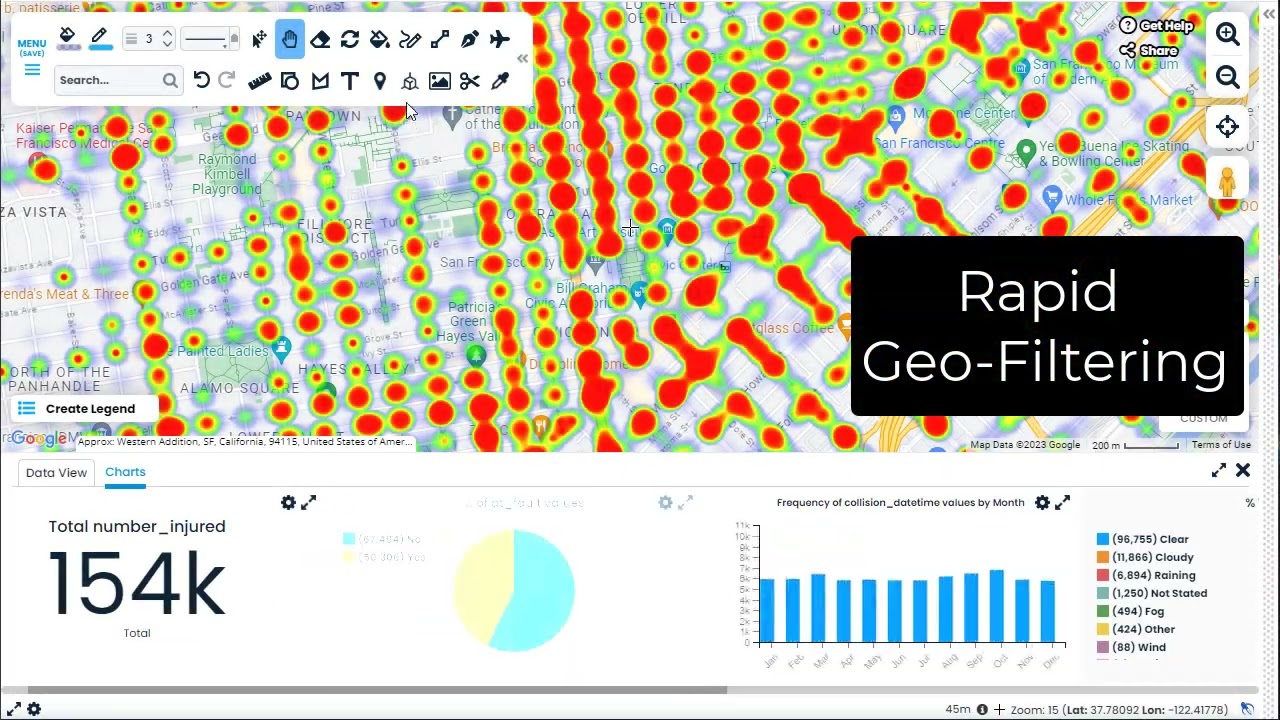Click the info icon beside 45m

pyautogui.click(x=982, y=709)
